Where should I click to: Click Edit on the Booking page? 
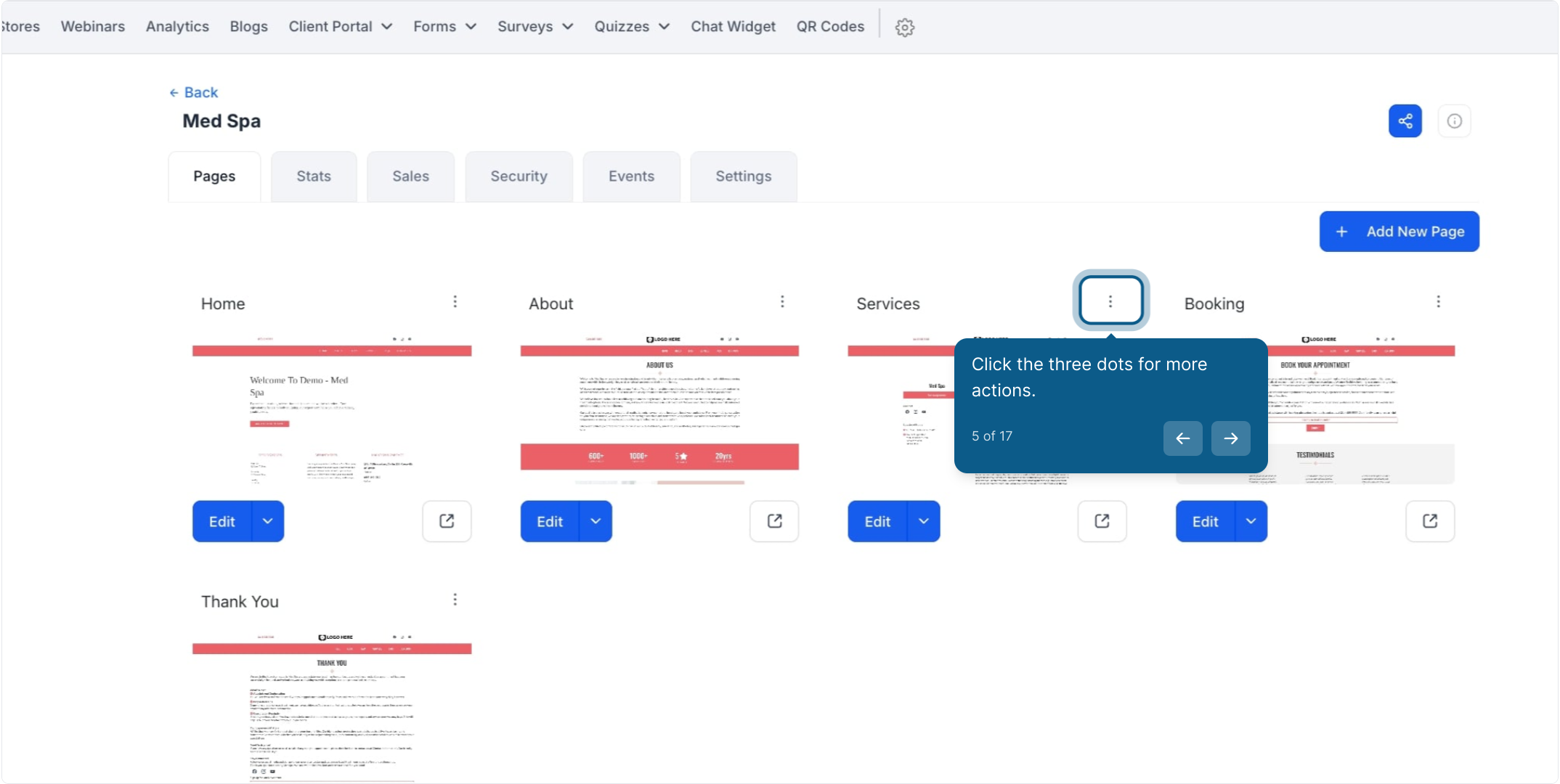1206,521
